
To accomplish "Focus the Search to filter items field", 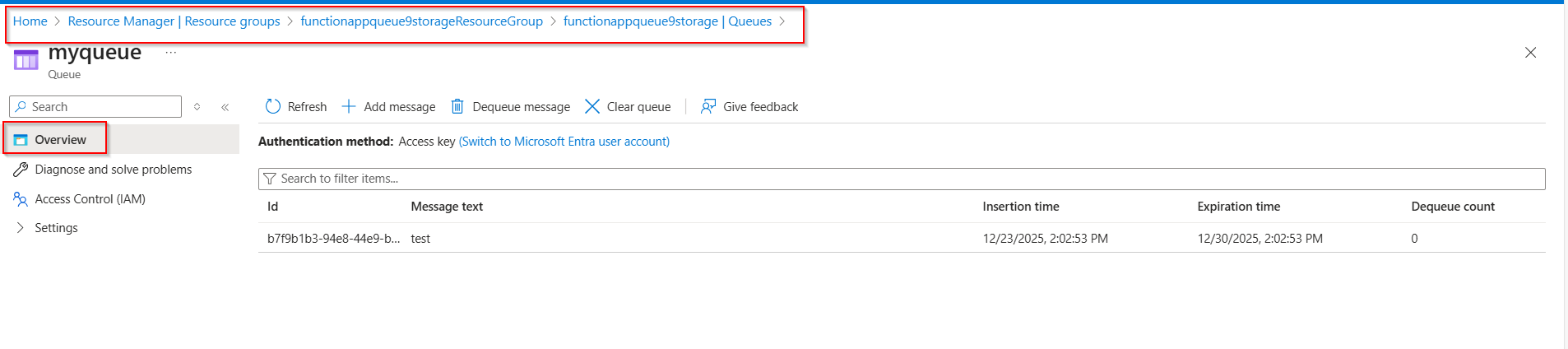I will 902,179.
